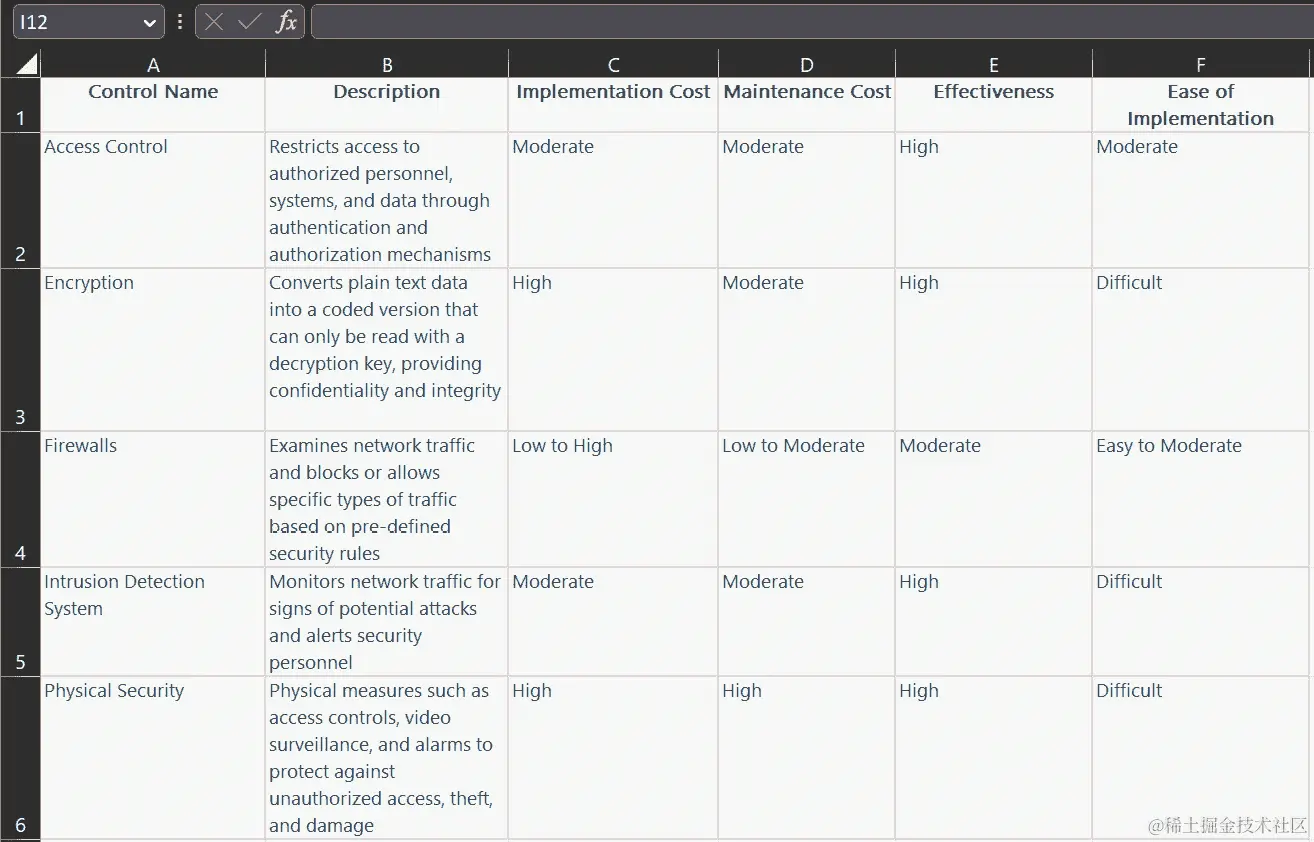This screenshot has height=842, width=1314.
Task: Select Encryption's Implementation Cost 'High' cell
Action: click(x=613, y=350)
